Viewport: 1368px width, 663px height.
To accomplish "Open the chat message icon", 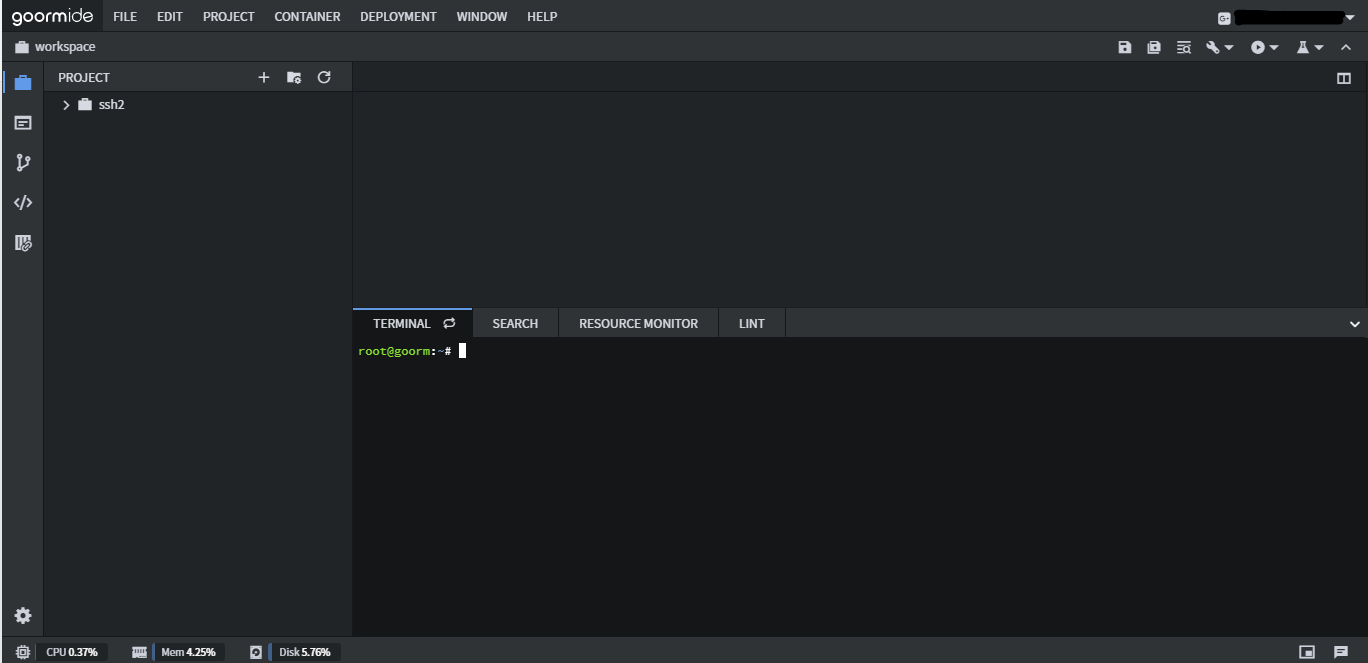I will [x=1341, y=652].
